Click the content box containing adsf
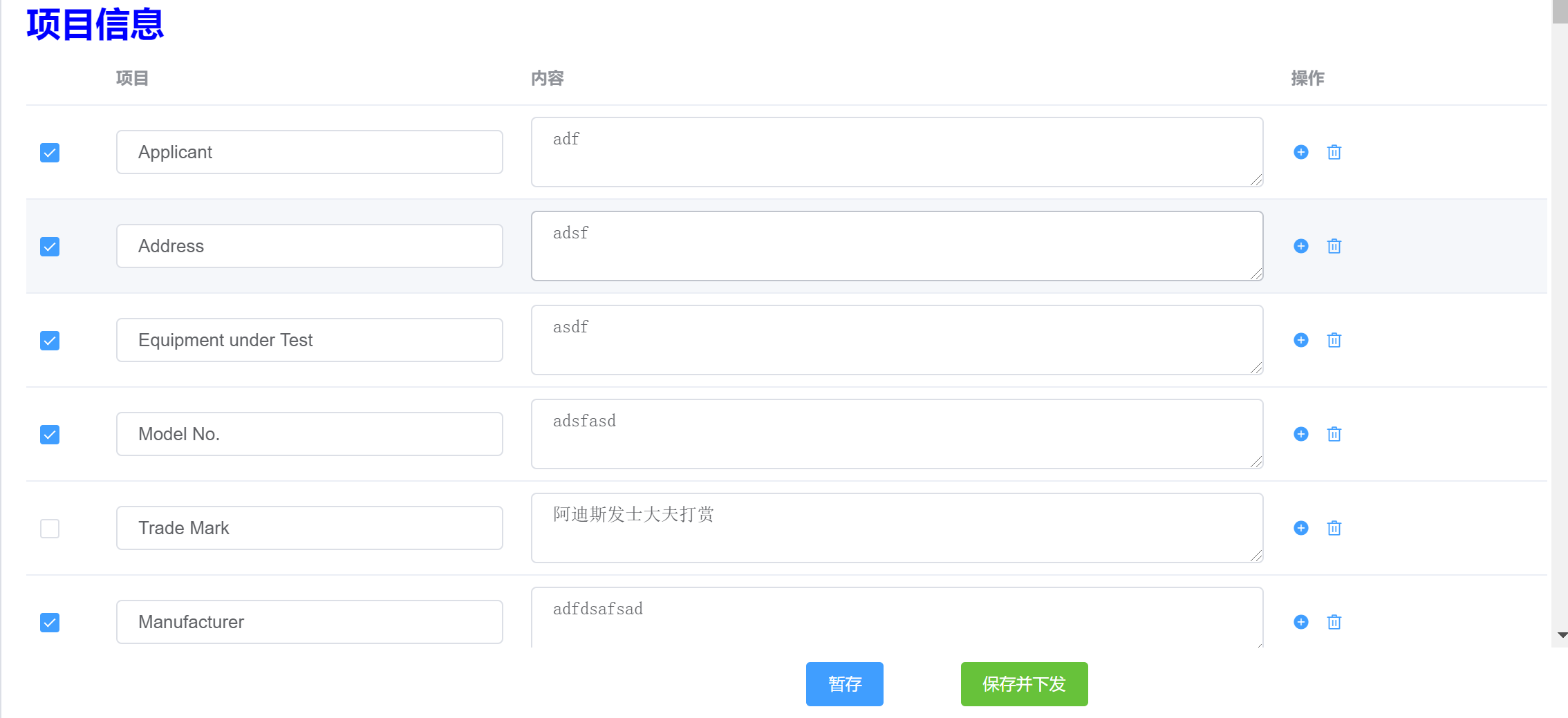Image resolution: width=1568 pixels, height=718 pixels. pos(897,246)
